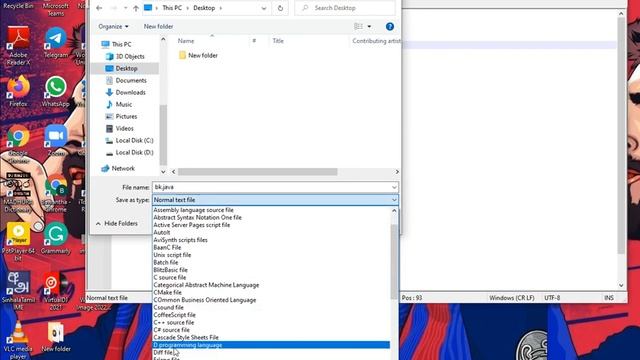This screenshot has width=640, height=360.
Task: Click This PC in address breadcrumb
Action: click(172, 8)
